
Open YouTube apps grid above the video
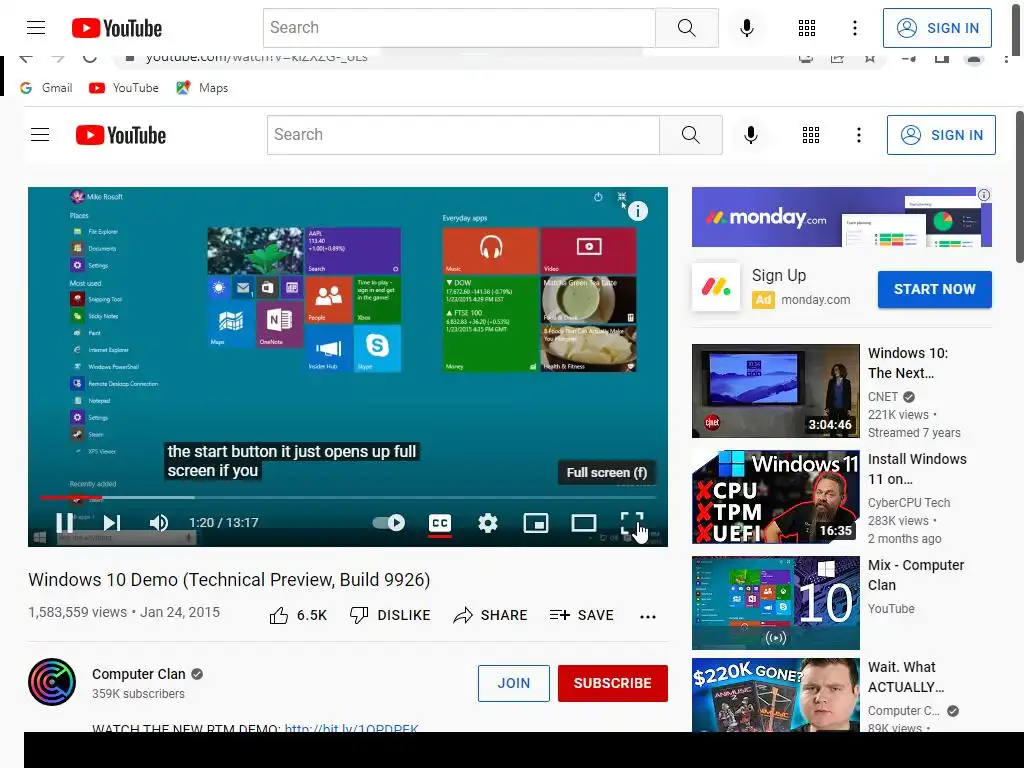(x=811, y=135)
